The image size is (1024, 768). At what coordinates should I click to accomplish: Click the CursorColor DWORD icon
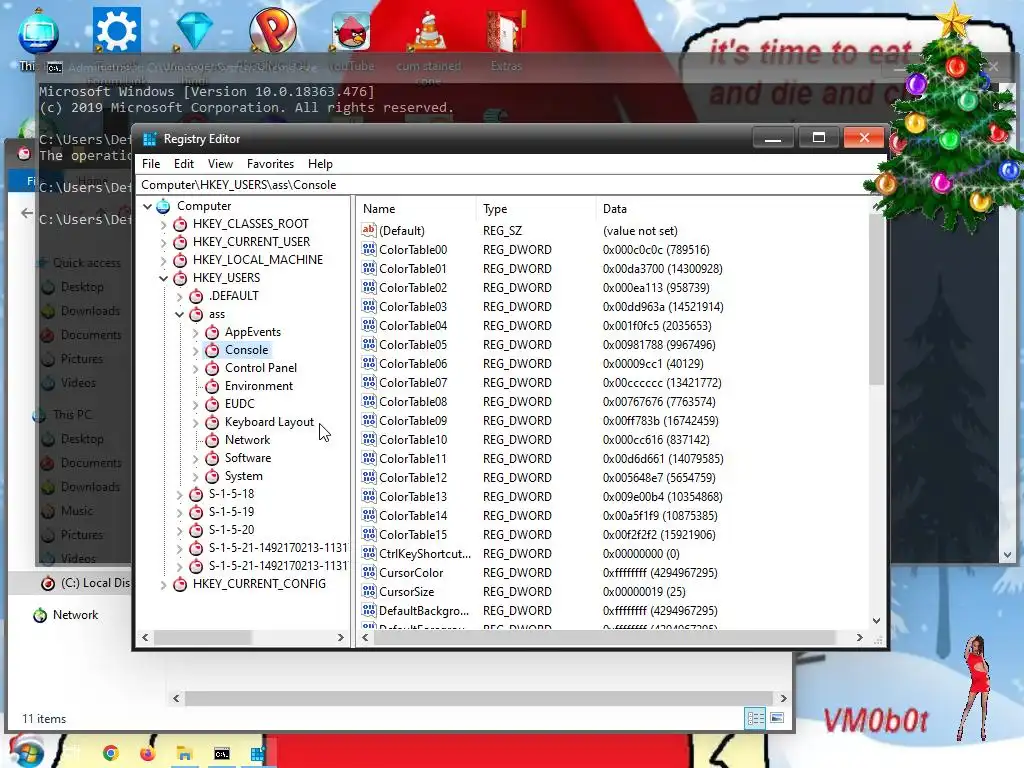[x=368, y=572]
